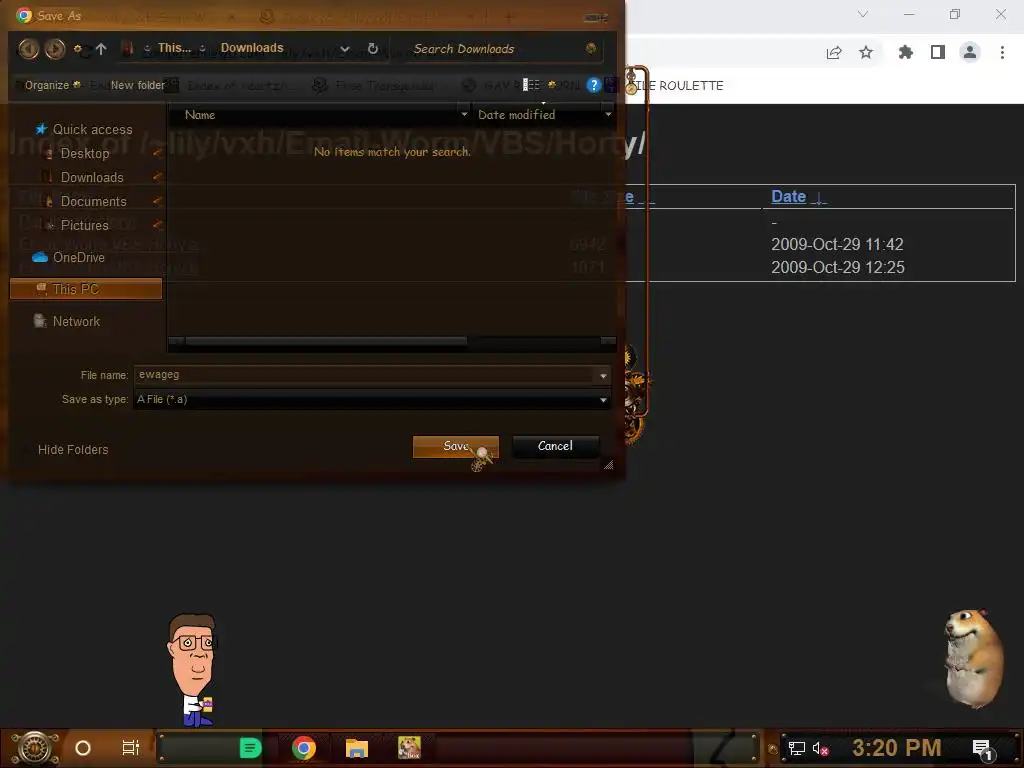Viewport: 1024px width, 768px height.
Task: Open Chrome profile avatar icon
Action: tap(970, 52)
